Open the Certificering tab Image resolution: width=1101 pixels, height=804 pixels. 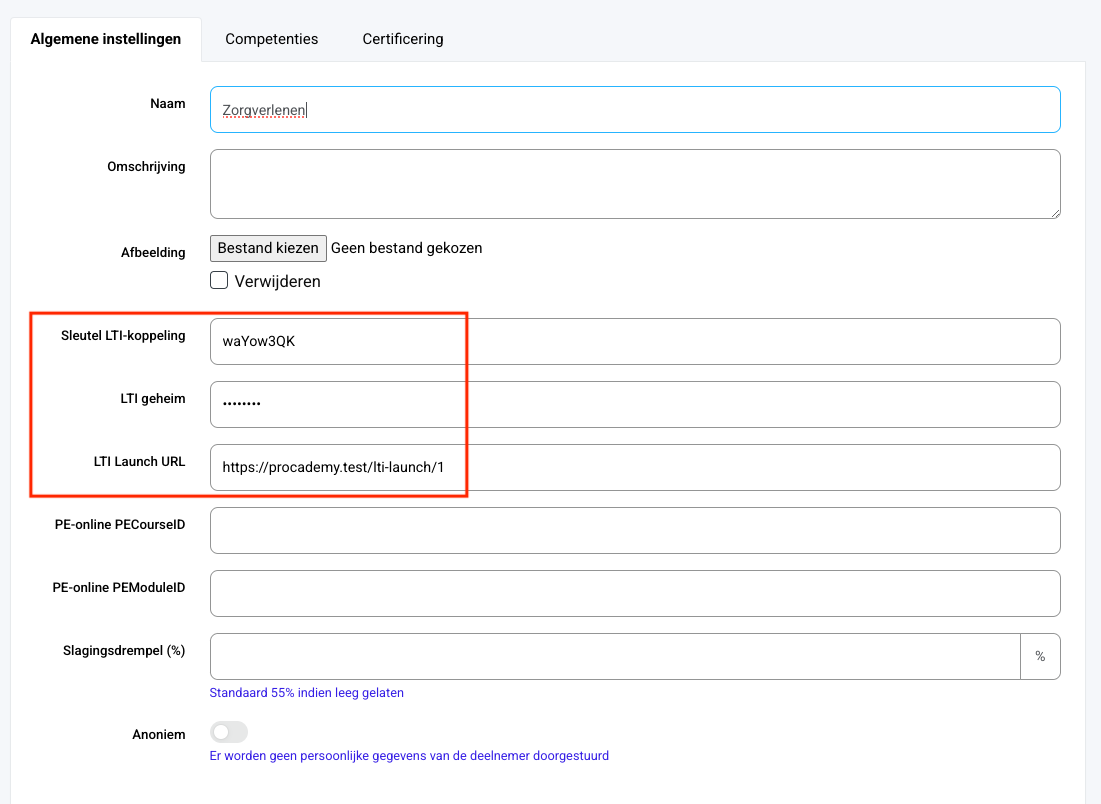(x=402, y=39)
